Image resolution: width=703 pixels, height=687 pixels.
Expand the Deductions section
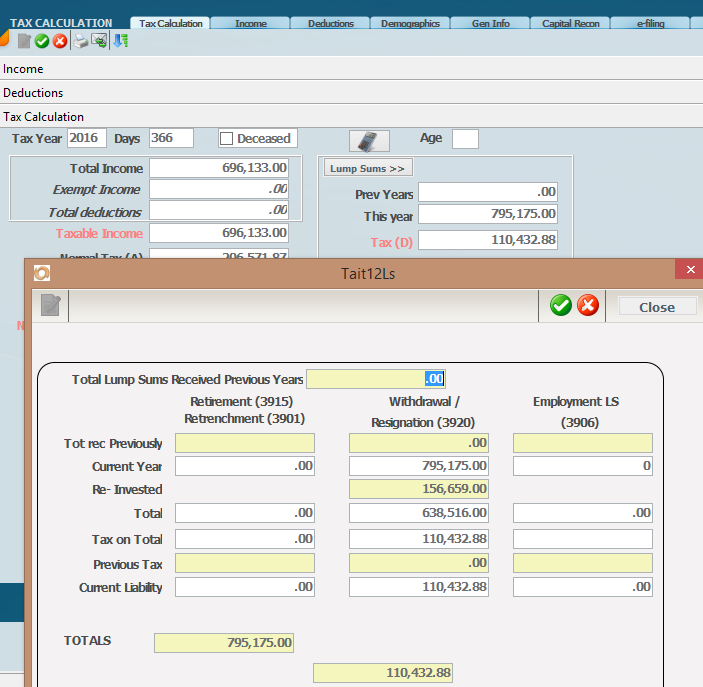tap(33, 93)
